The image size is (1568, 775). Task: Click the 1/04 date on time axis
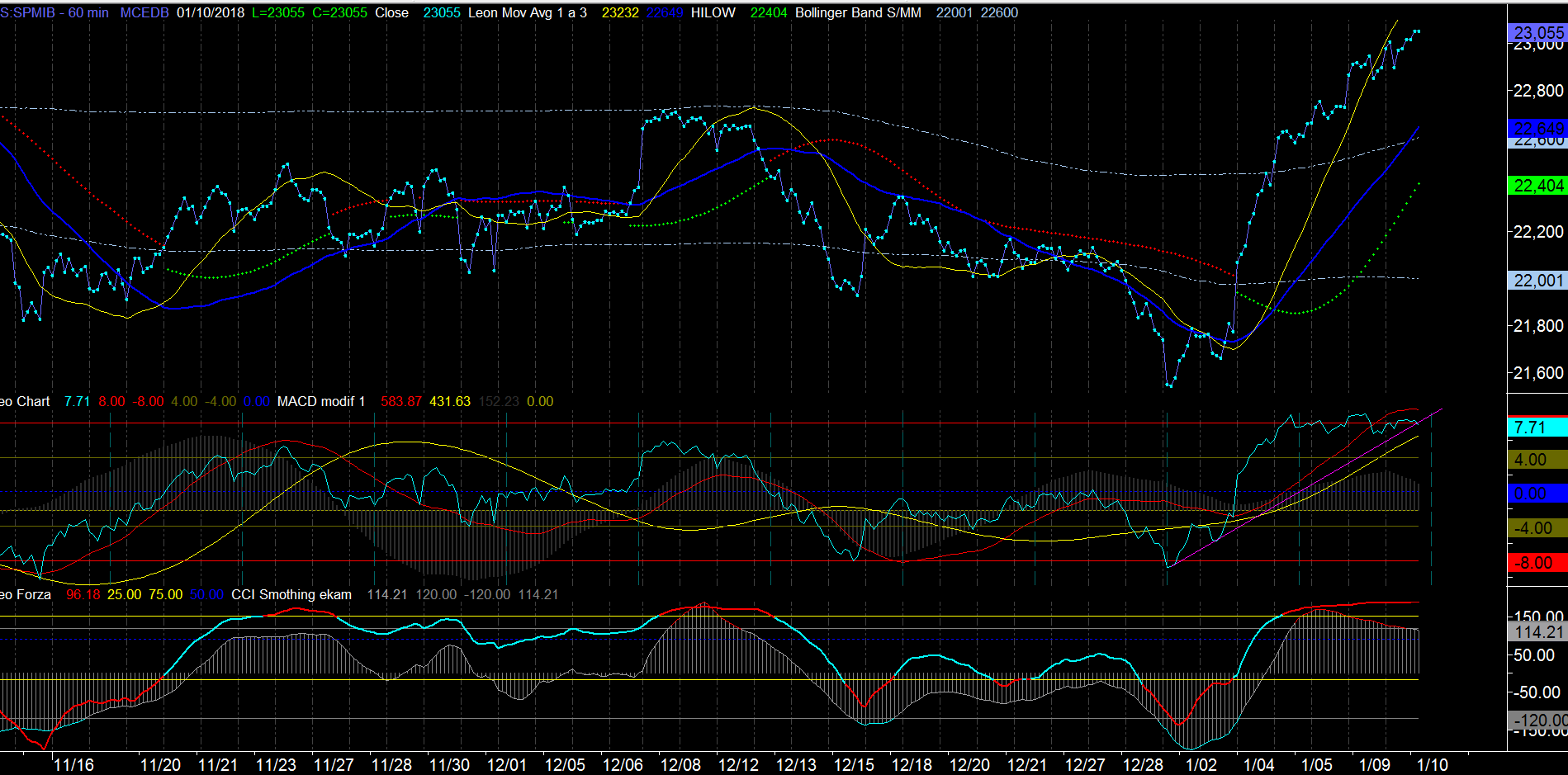(x=1259, y=764)
